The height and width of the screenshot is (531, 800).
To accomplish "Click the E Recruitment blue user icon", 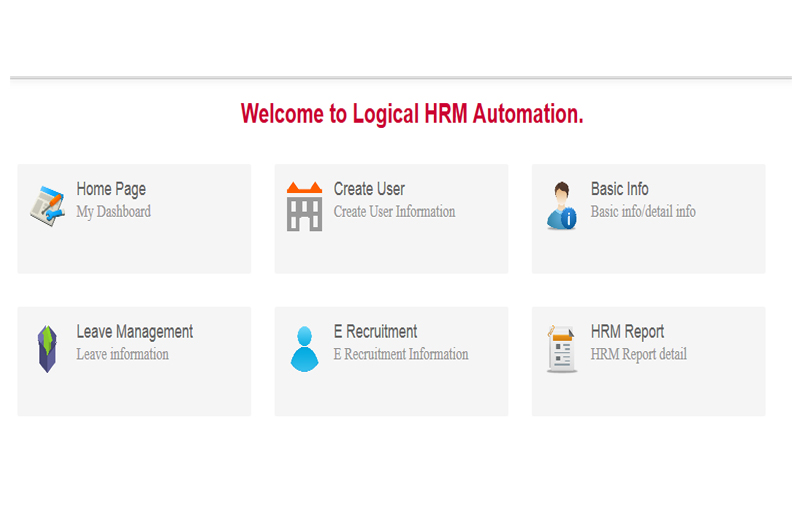I will [x=304, y=349].
